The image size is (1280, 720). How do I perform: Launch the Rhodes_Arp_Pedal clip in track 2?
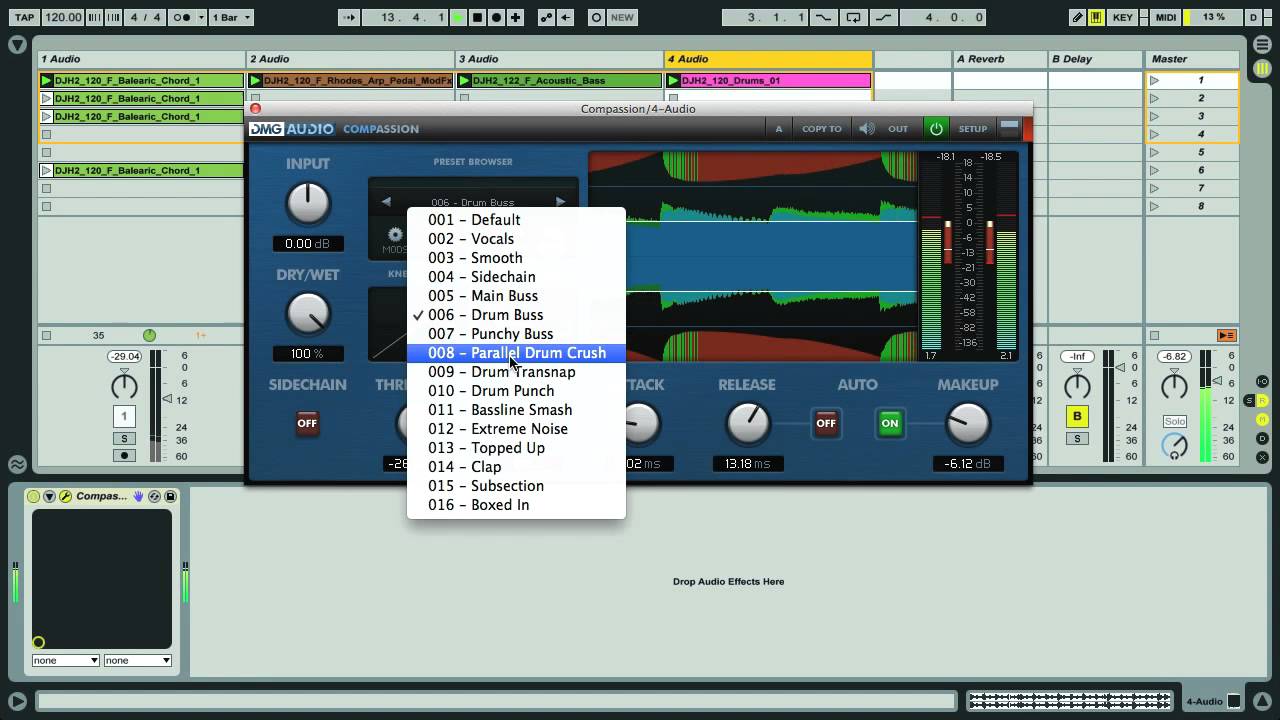click(x=255, y=80)
